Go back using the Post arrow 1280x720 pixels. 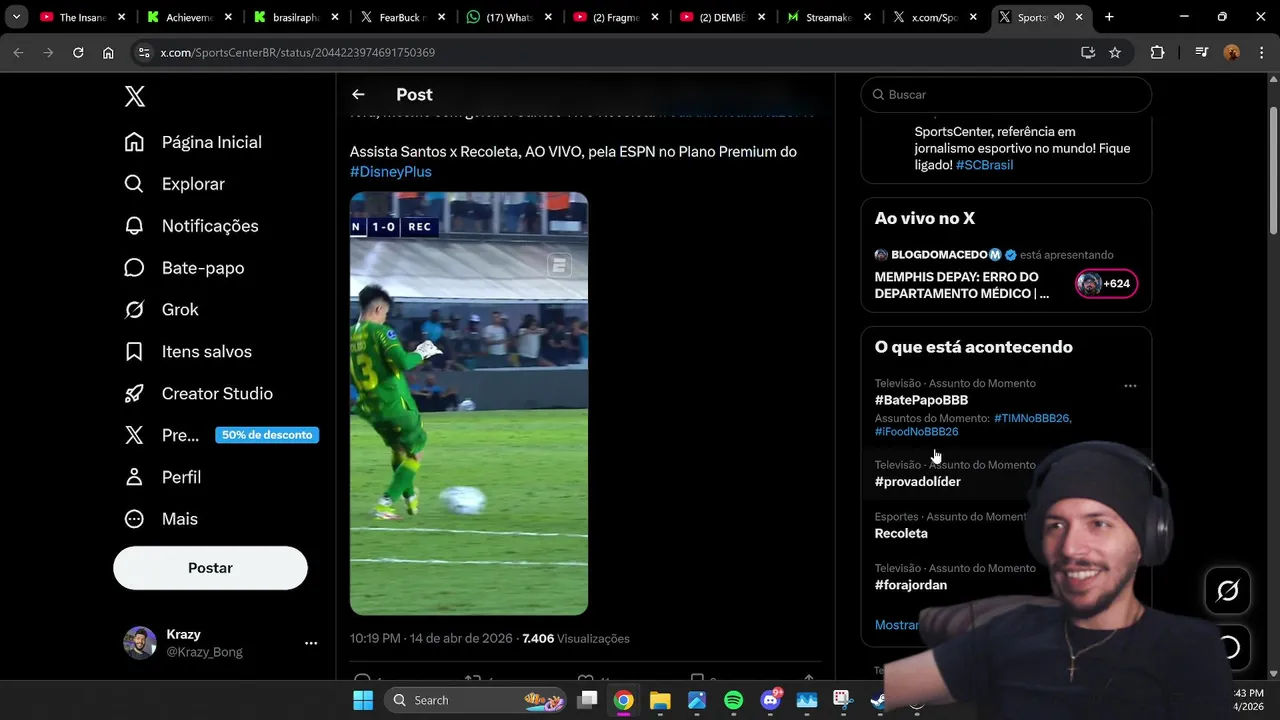tap(358, 94)
